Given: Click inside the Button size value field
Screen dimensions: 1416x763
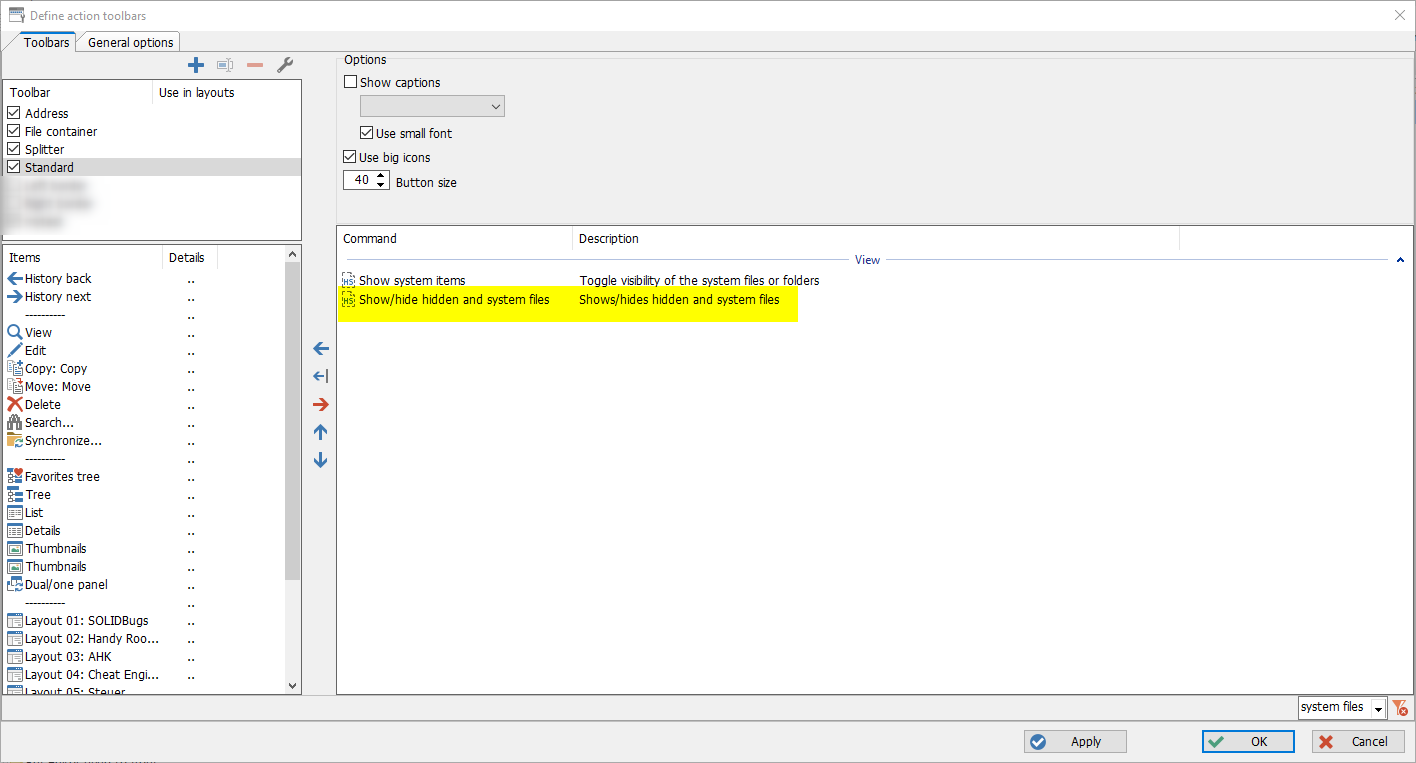Looking at the screenshot, I should (x=360, y=181).
